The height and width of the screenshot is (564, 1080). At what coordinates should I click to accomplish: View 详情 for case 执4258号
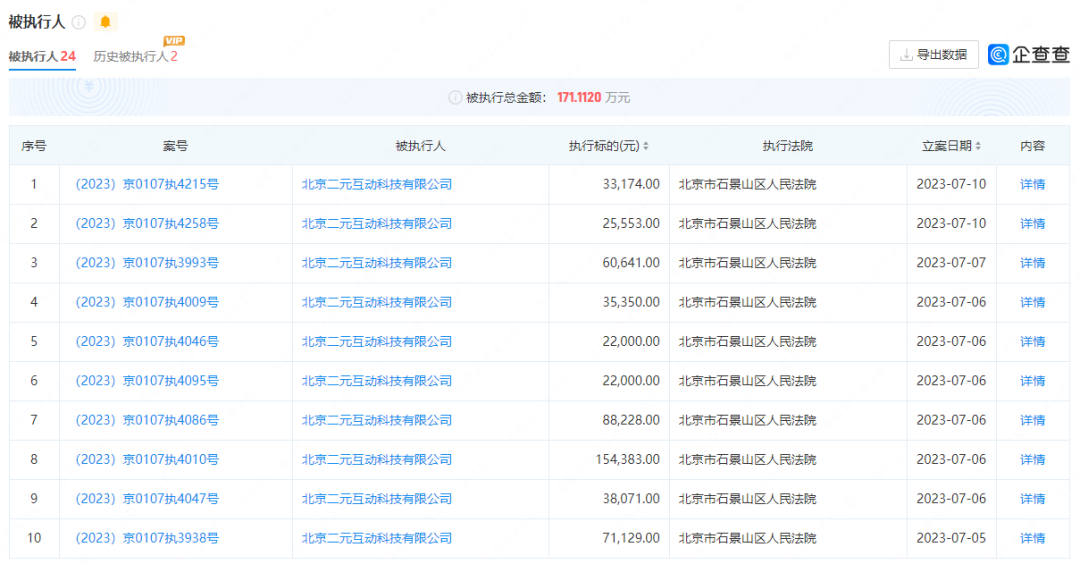pos(1032,224)
